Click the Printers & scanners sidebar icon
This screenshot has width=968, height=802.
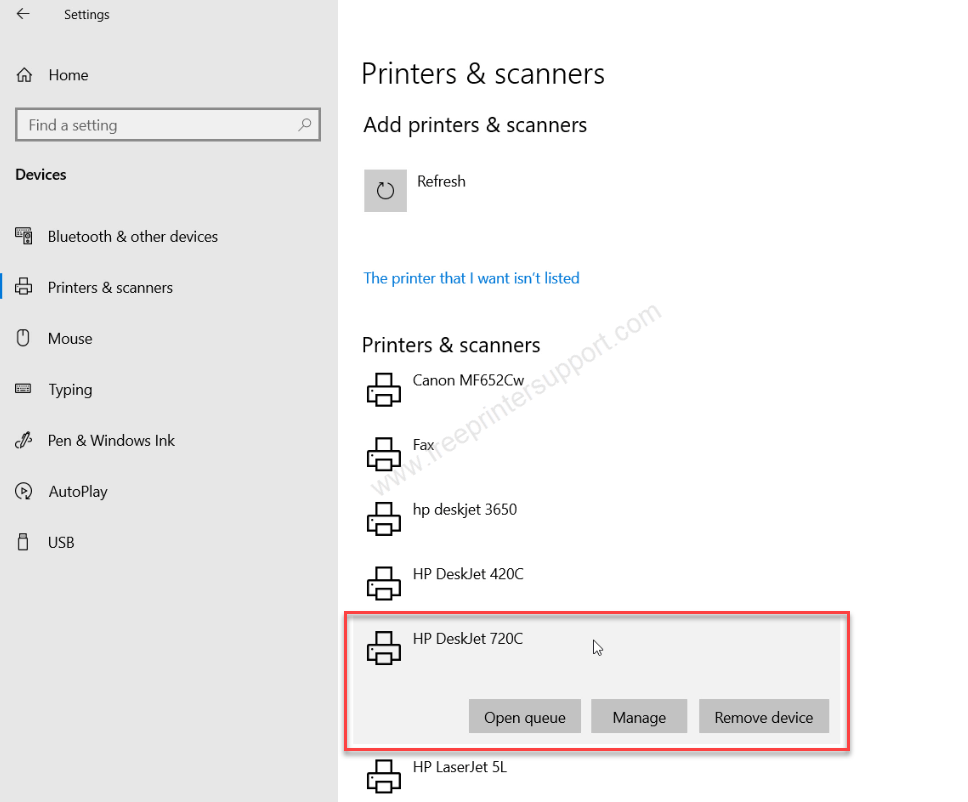23,287
